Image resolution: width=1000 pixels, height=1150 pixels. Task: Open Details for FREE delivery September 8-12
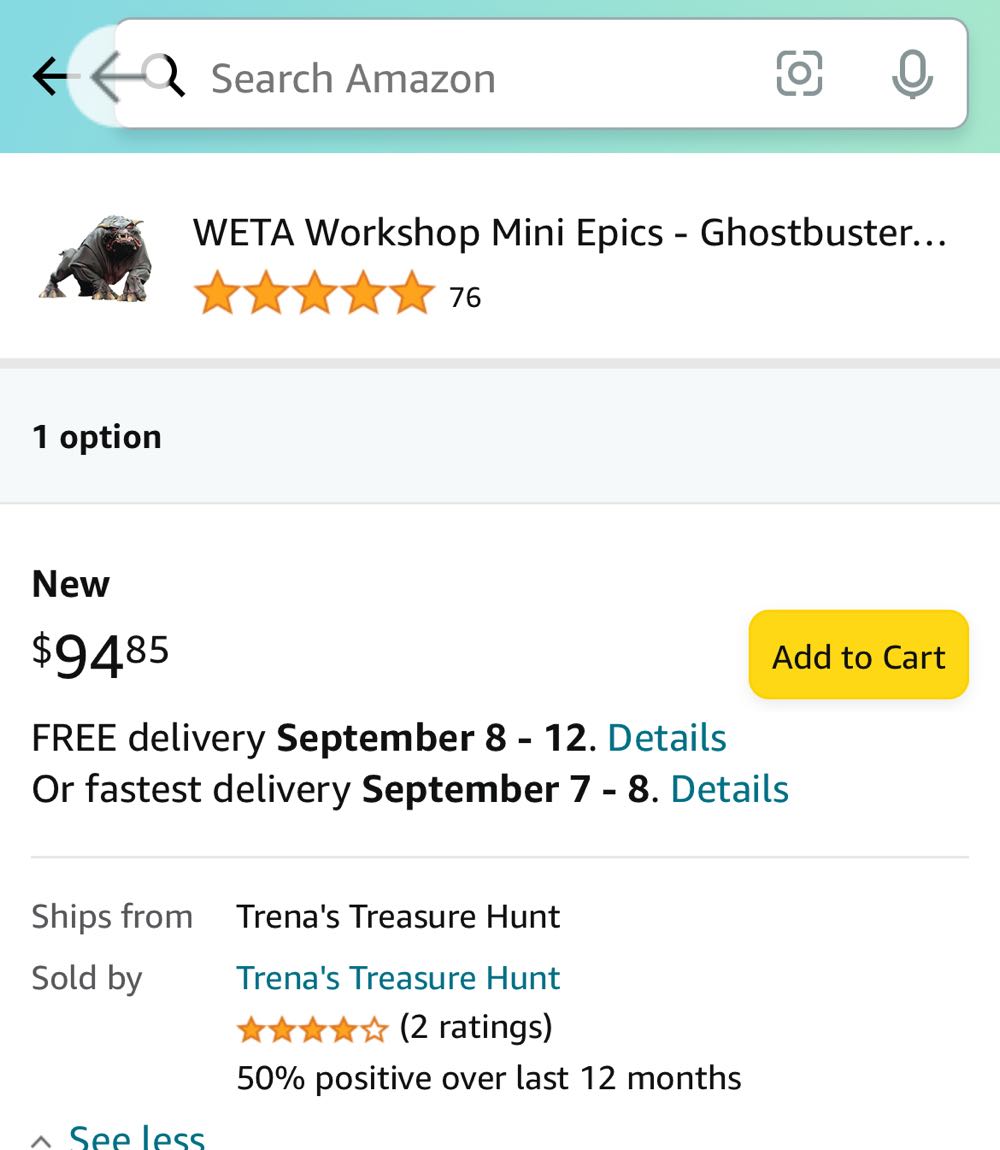667,737
